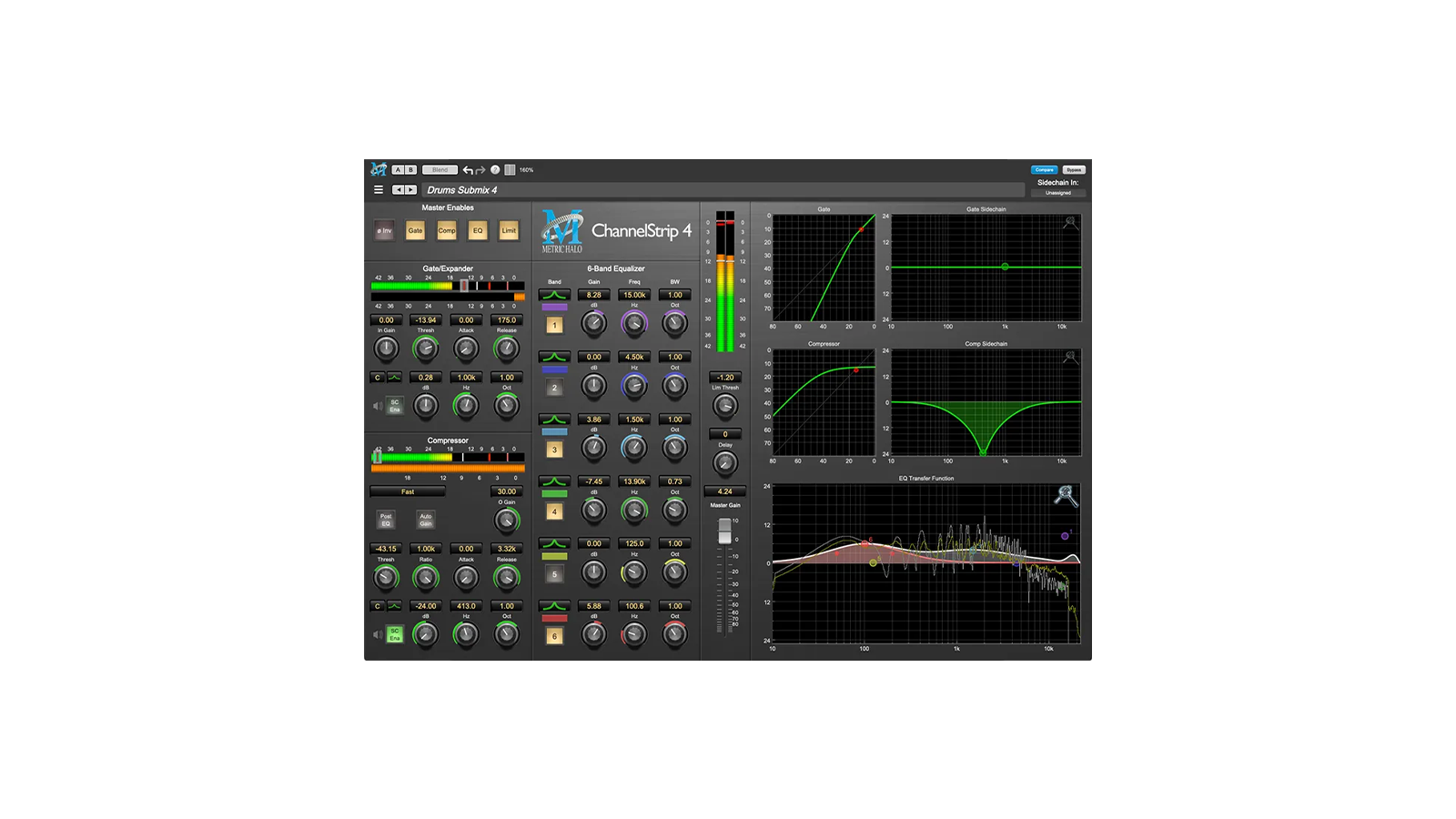Screen dimensions: 1456x819
Task: Click gate Release value 175.0
Action: pyautogui.click(x=507, y=320)
